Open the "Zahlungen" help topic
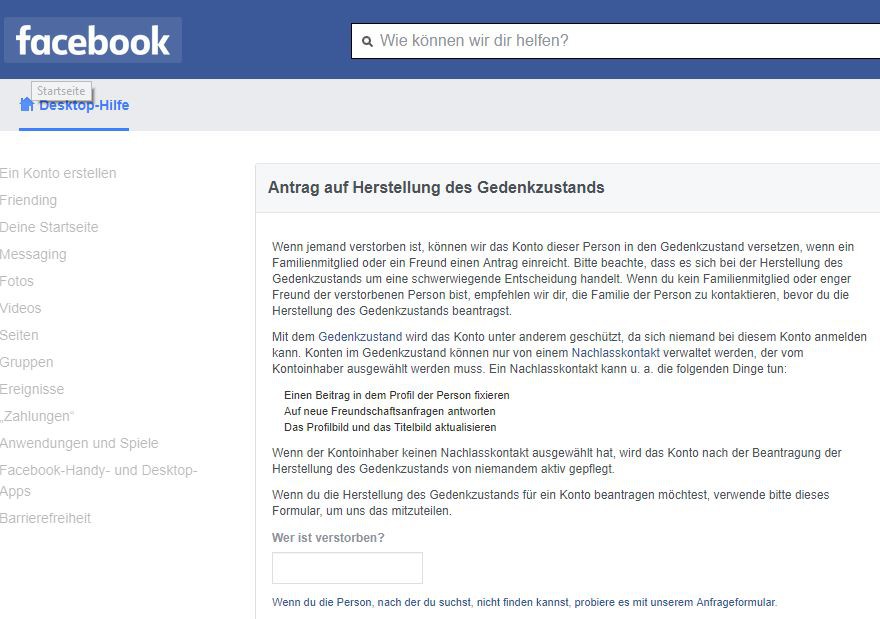This screenshot has width=880, height=619. tap(37, 416)
